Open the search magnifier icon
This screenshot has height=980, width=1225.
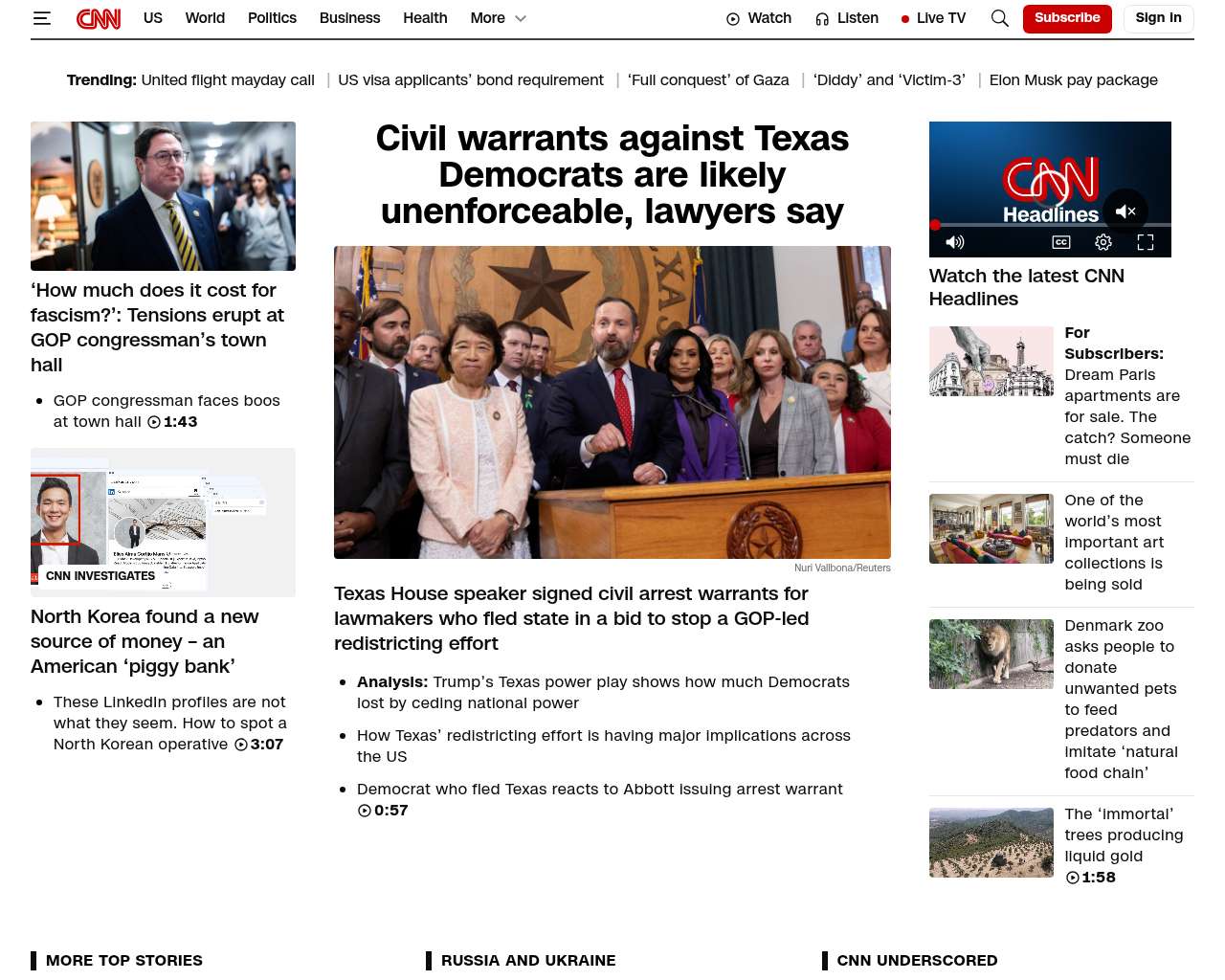[x=1000, y=18]
